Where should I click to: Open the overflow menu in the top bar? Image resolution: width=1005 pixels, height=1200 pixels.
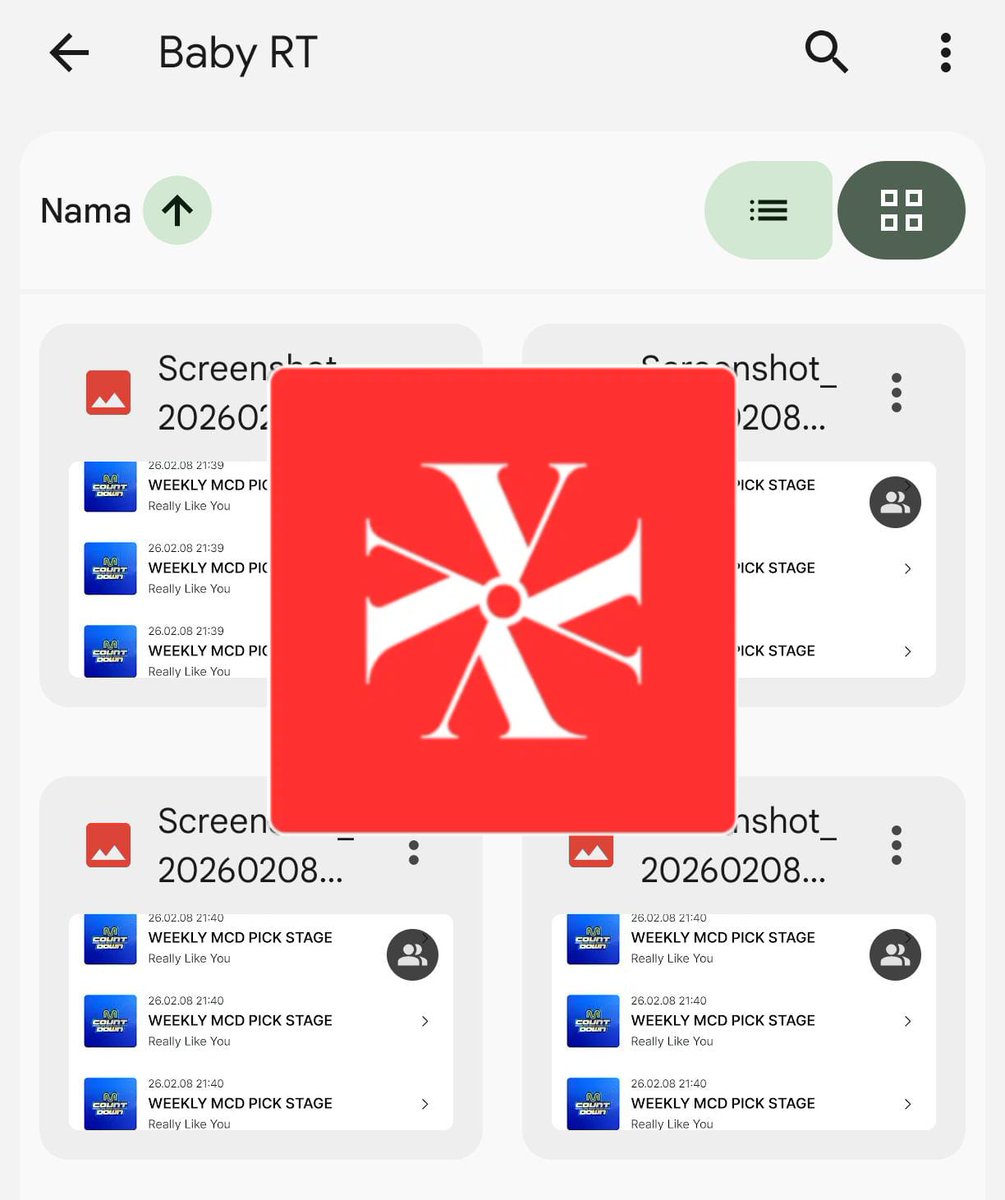(x=943, y=52)
